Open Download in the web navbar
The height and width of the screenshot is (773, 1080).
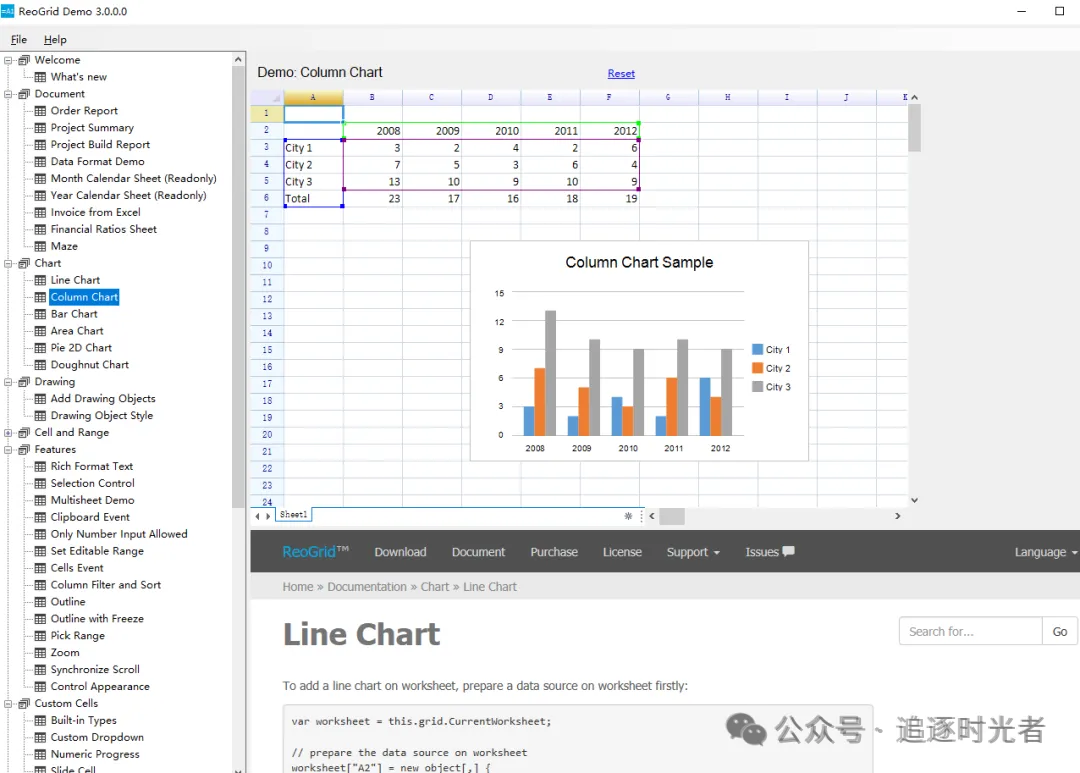400,552
